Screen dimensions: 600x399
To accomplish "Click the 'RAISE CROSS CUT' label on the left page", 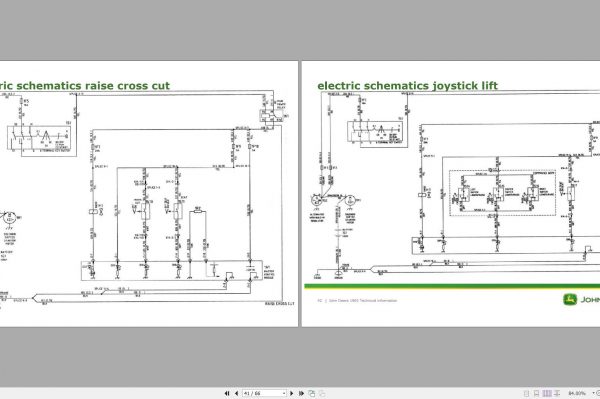I will [x=280, y=304].
